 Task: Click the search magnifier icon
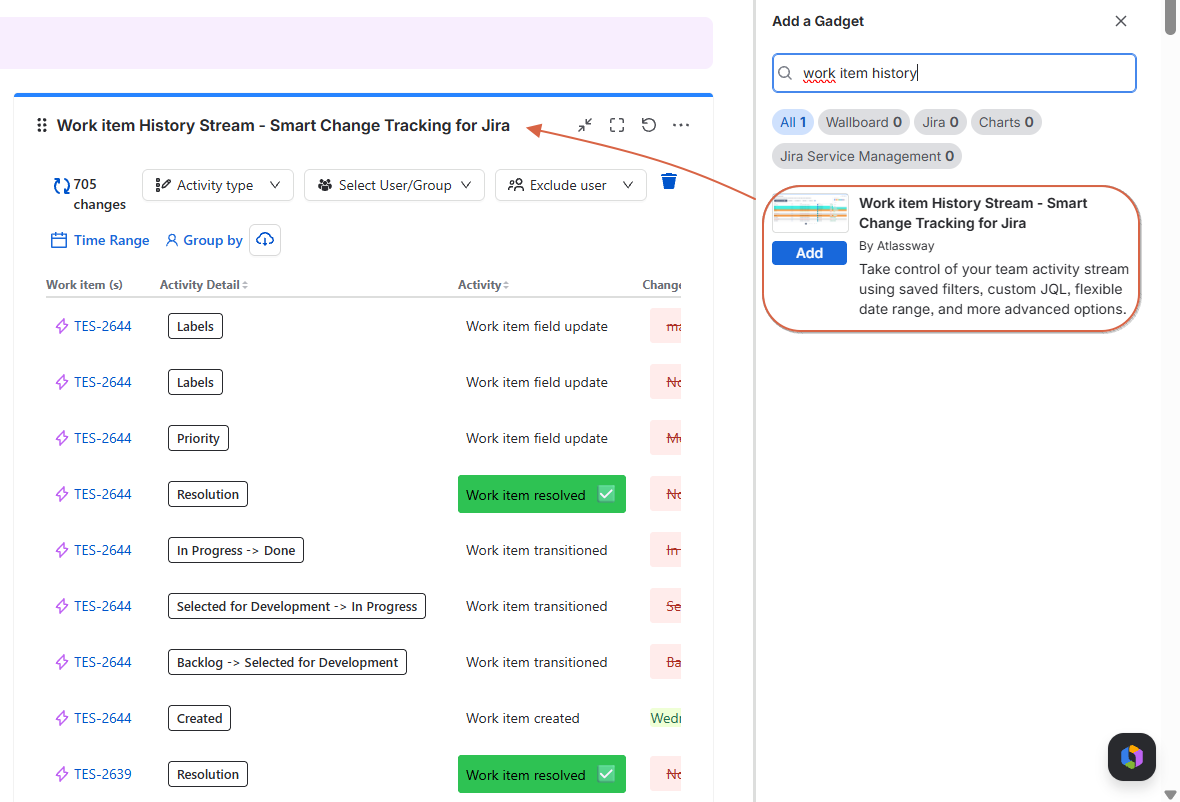pos(785,73)
